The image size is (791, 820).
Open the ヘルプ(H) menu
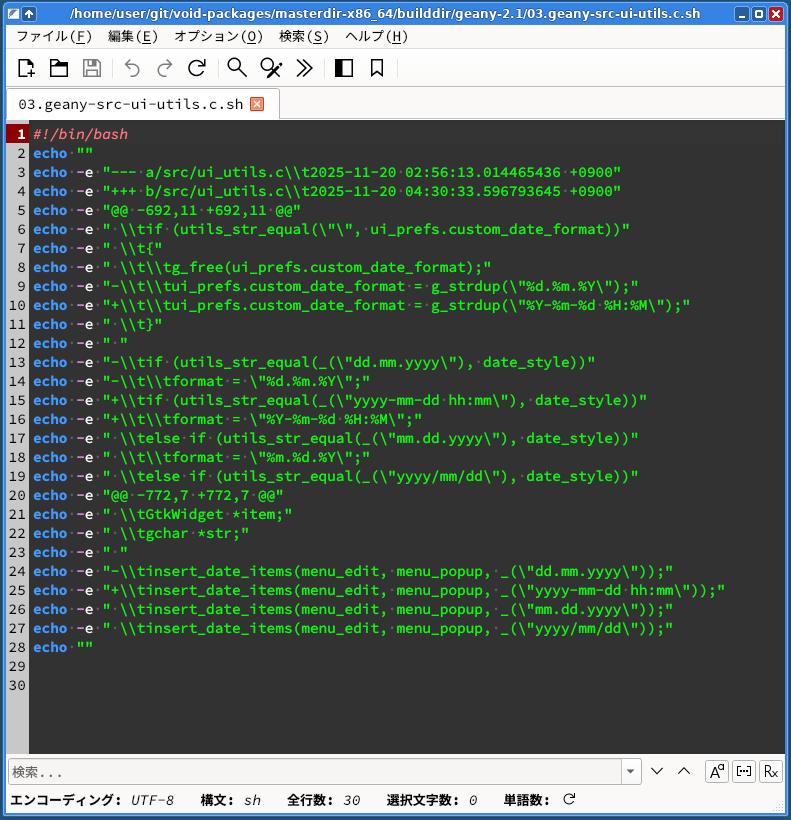click(x=376, y=37)
